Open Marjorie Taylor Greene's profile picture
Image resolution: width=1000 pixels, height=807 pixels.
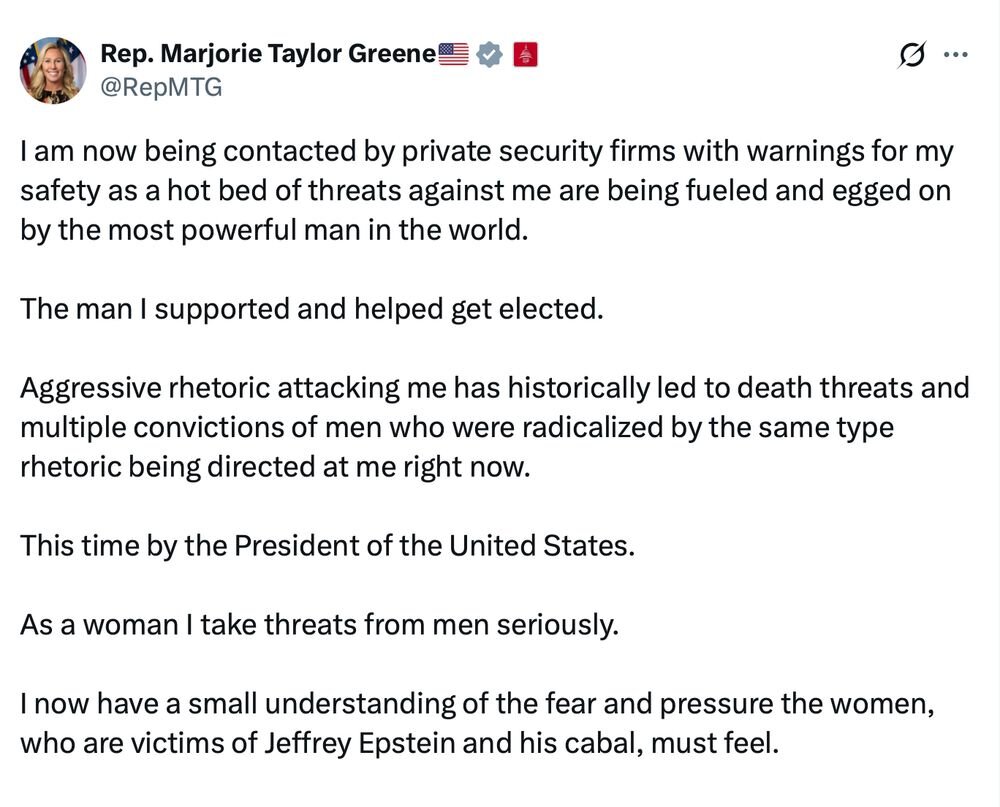[53, 70]
